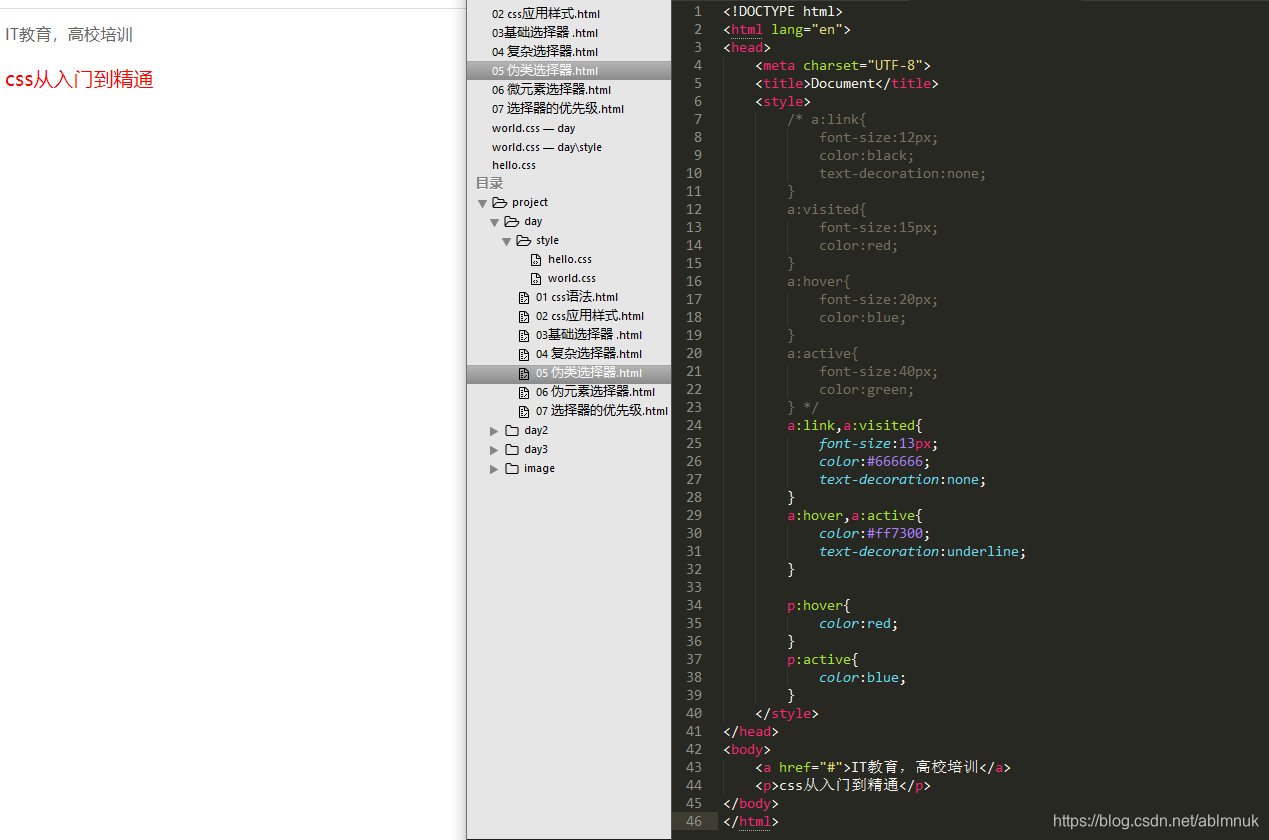
Task: Click tree file icon of 02 css应用样式.html
Action: (524, 316)
